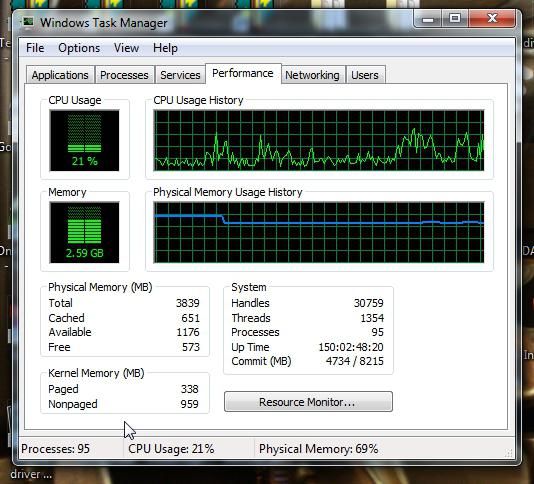Click the Nonpaged label
Viewport: 534px width, 484px height.
[x=73, y=404]
